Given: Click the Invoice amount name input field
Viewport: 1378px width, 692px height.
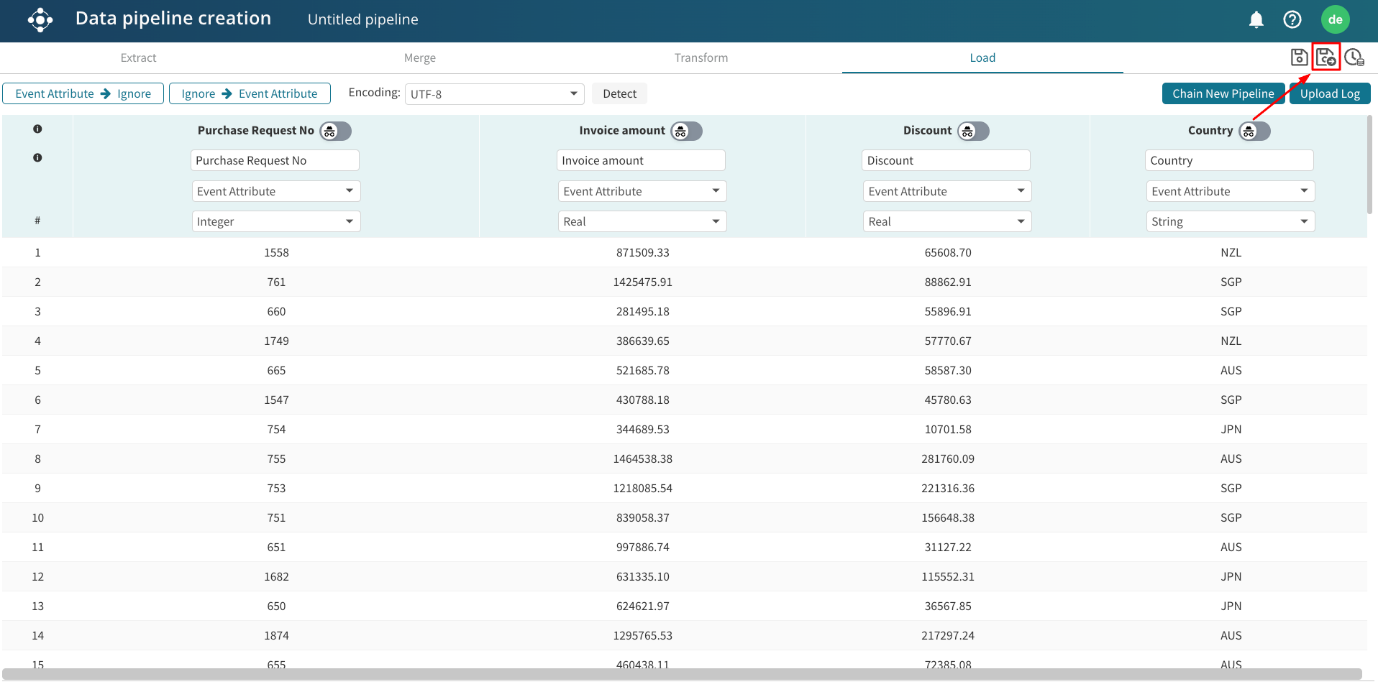Looking at the screenshot, I should tap(641, 161).
